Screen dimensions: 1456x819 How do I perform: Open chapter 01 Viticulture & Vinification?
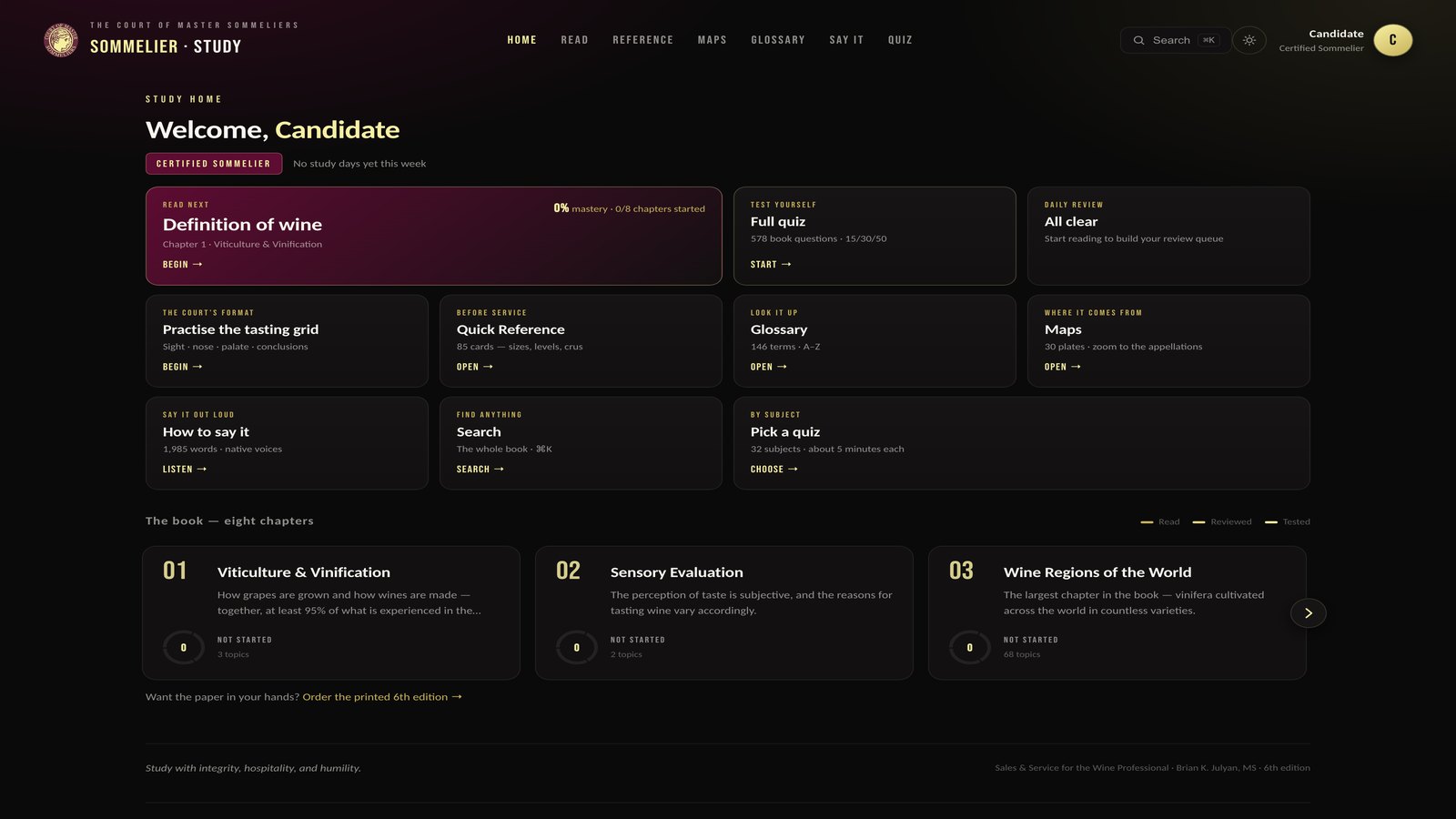(x=331, y=612)
